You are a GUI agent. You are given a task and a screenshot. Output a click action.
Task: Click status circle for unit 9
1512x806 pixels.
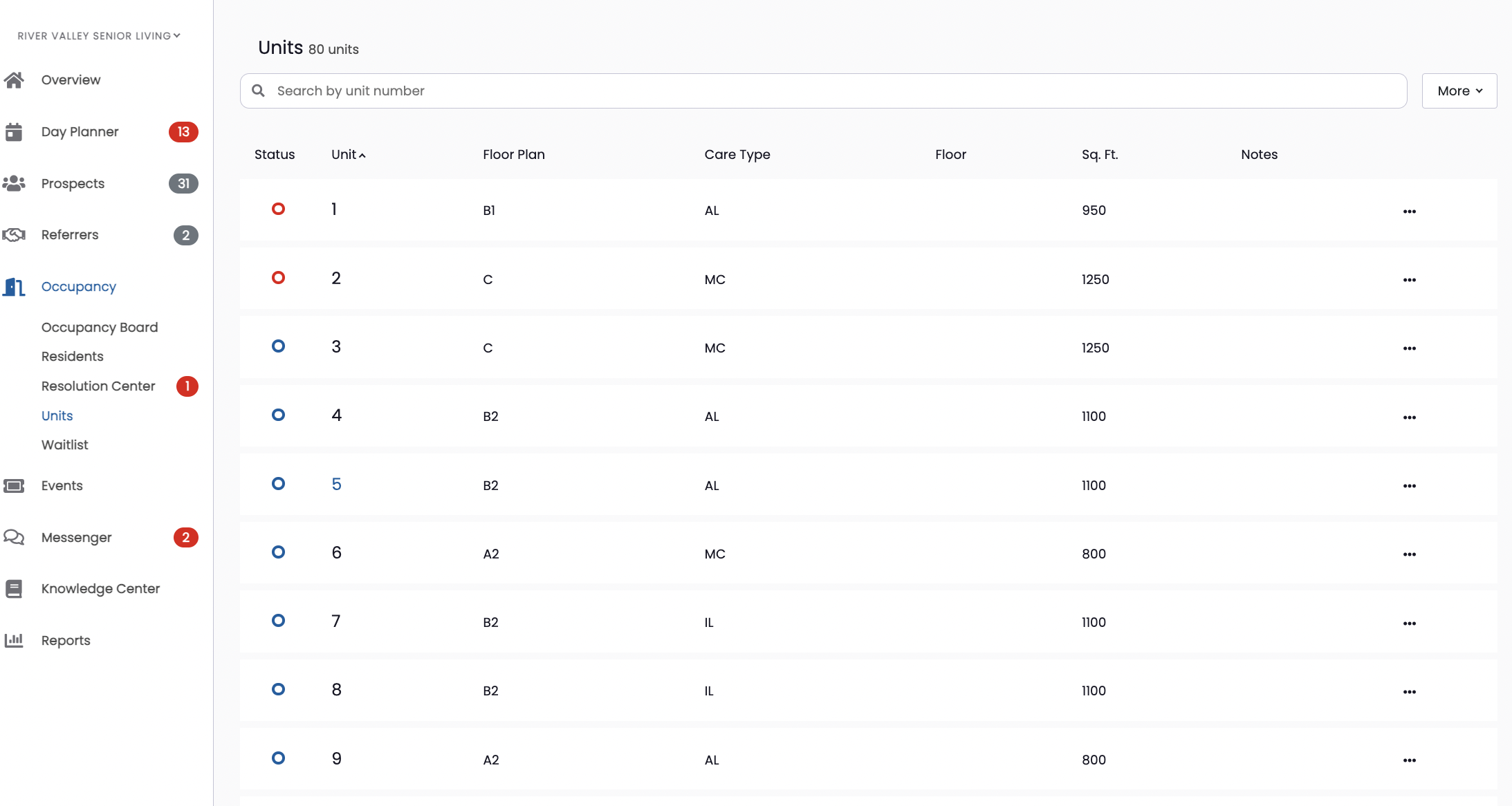[x=278, y=758]
